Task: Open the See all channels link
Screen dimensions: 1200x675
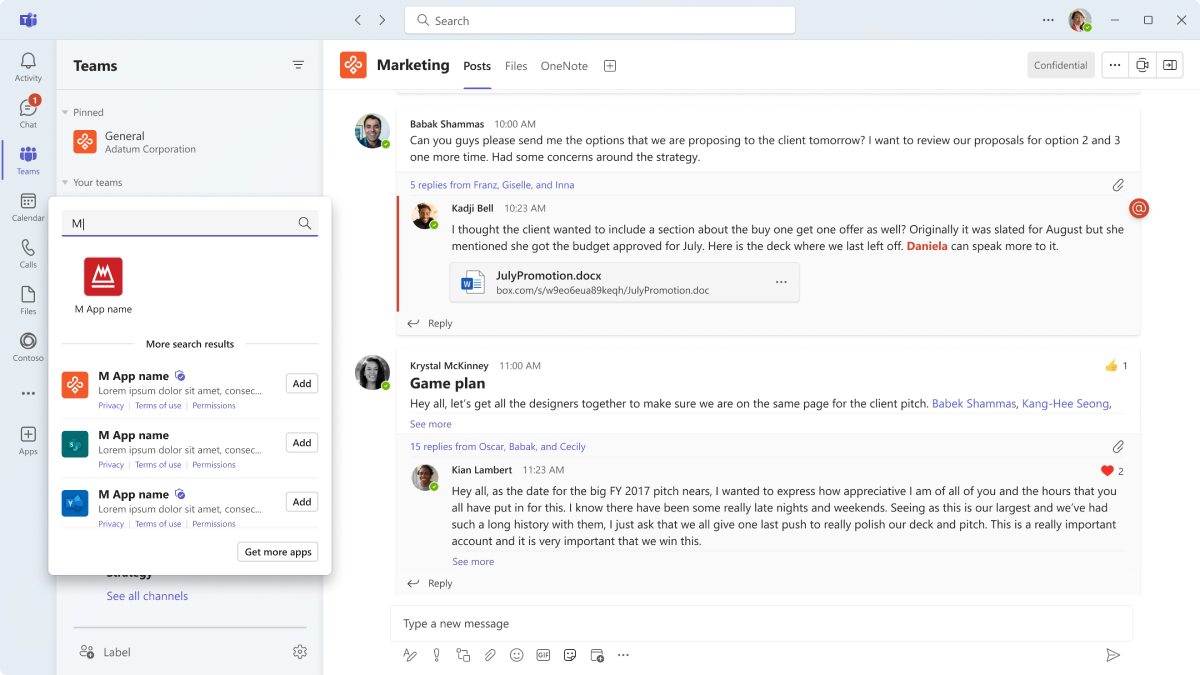Action: (147, 596)
